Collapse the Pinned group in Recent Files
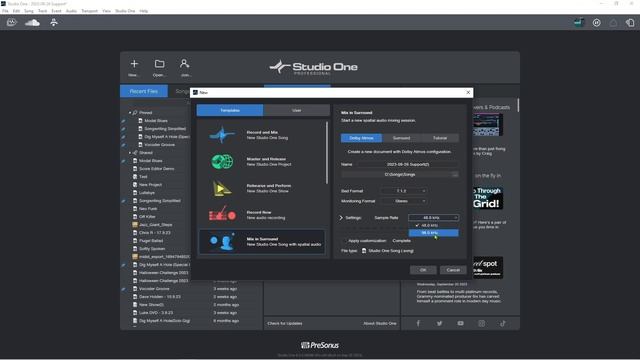The image size is (640, 360). tap(130, 113)
